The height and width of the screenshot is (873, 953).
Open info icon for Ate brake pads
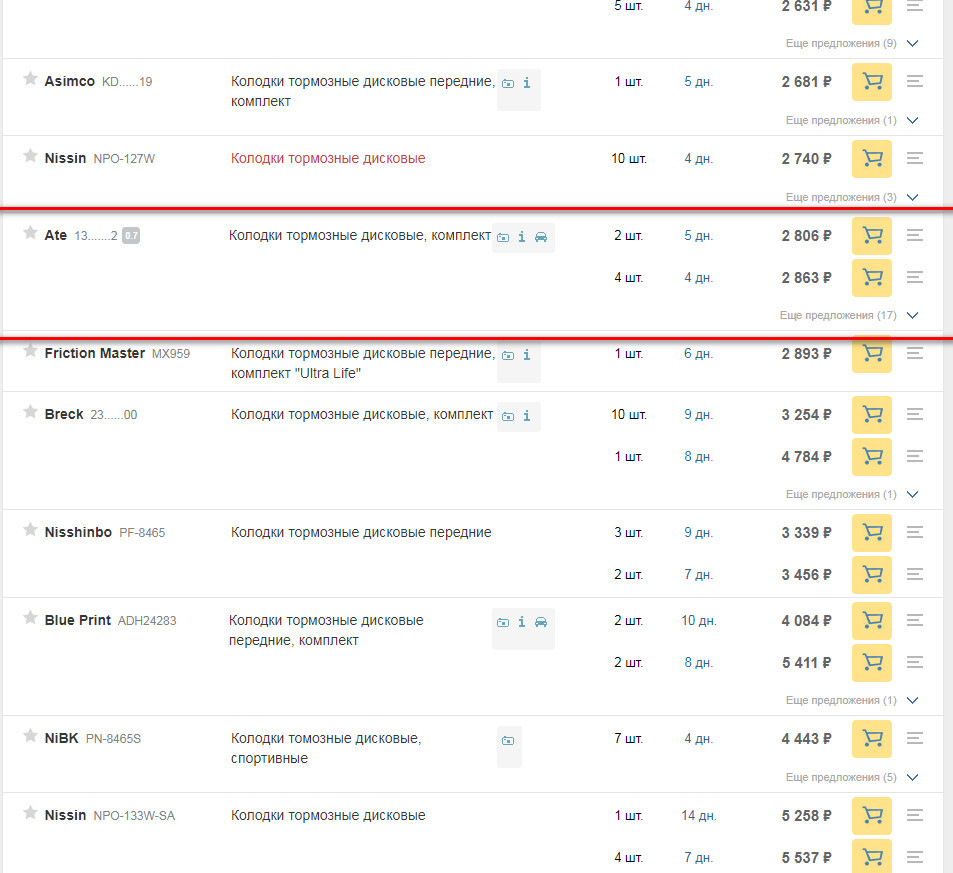click(521, 236)
